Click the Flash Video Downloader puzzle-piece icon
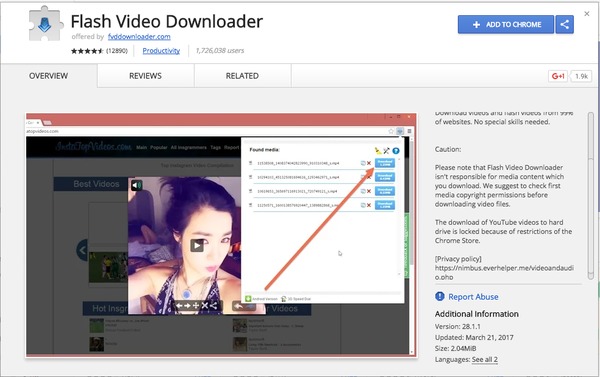600x377 pixels. (45, 24)
